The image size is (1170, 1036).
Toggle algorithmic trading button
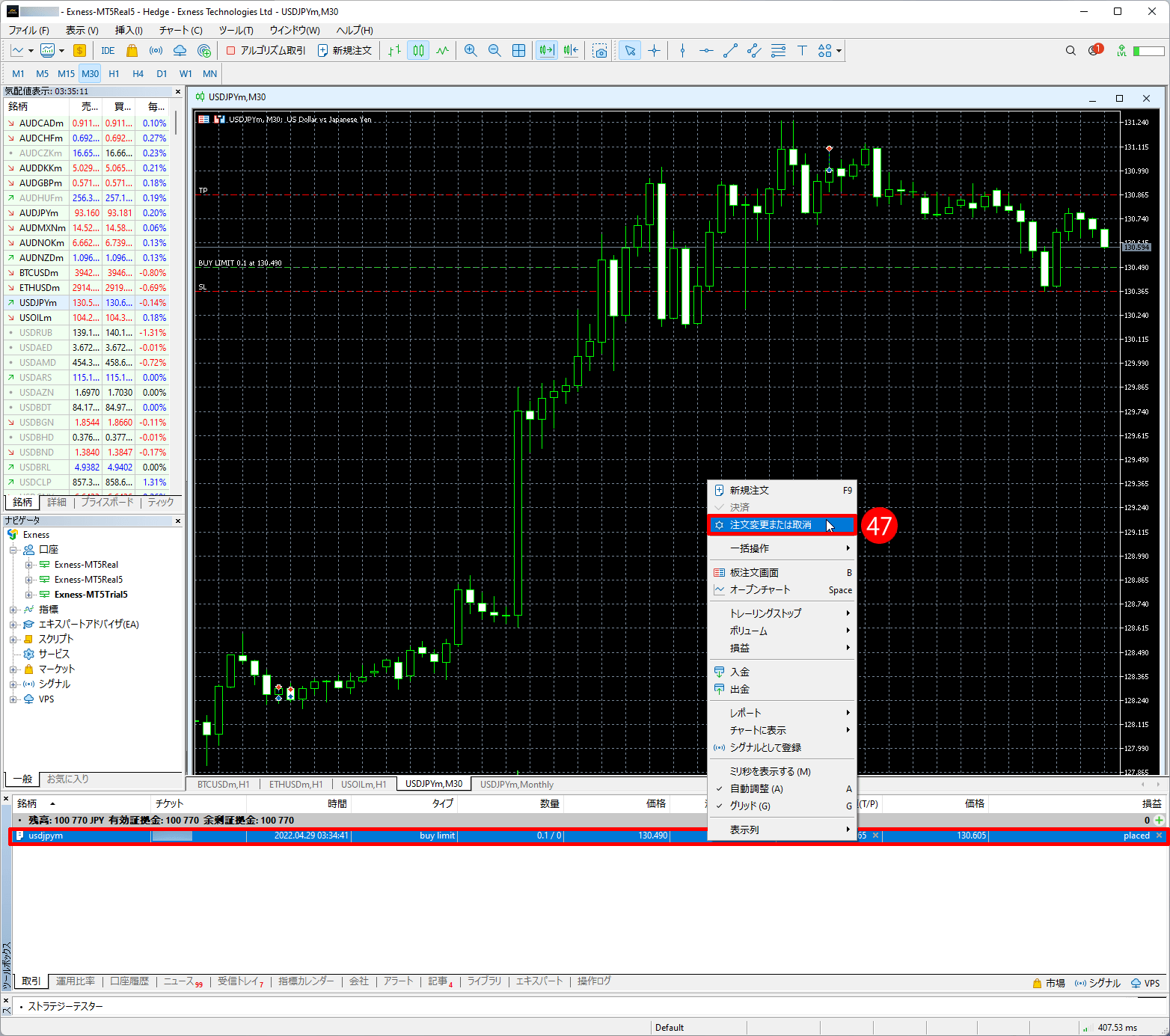coord(266,51)
